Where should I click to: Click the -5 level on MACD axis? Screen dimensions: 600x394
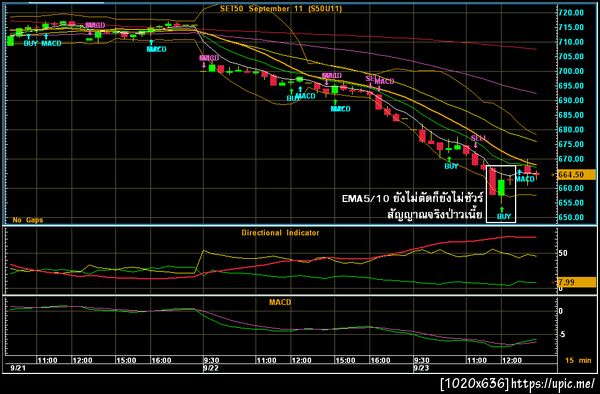(x=562, y=334)
